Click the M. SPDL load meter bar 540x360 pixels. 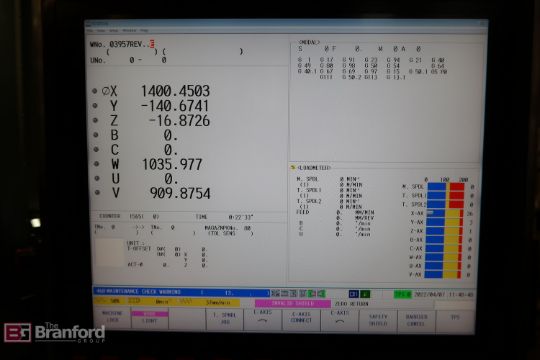[x=446, y=187]
